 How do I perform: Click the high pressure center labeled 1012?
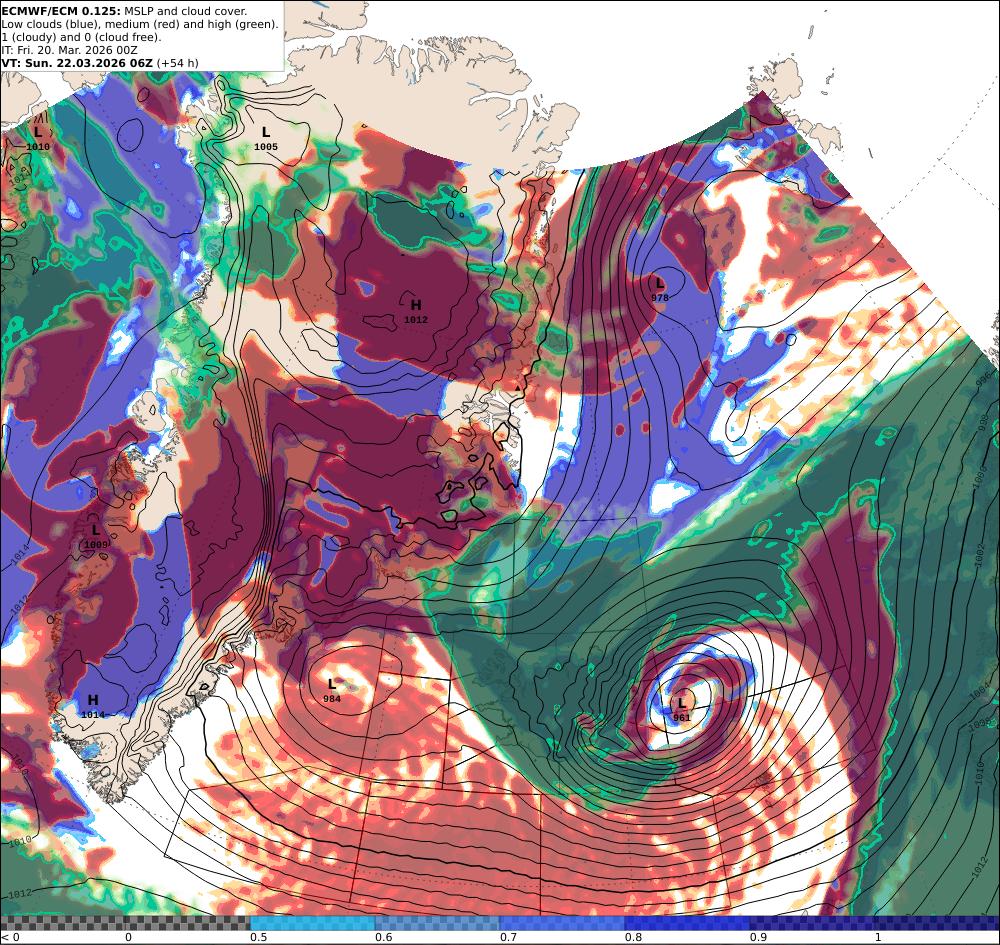tap(416, 311)
